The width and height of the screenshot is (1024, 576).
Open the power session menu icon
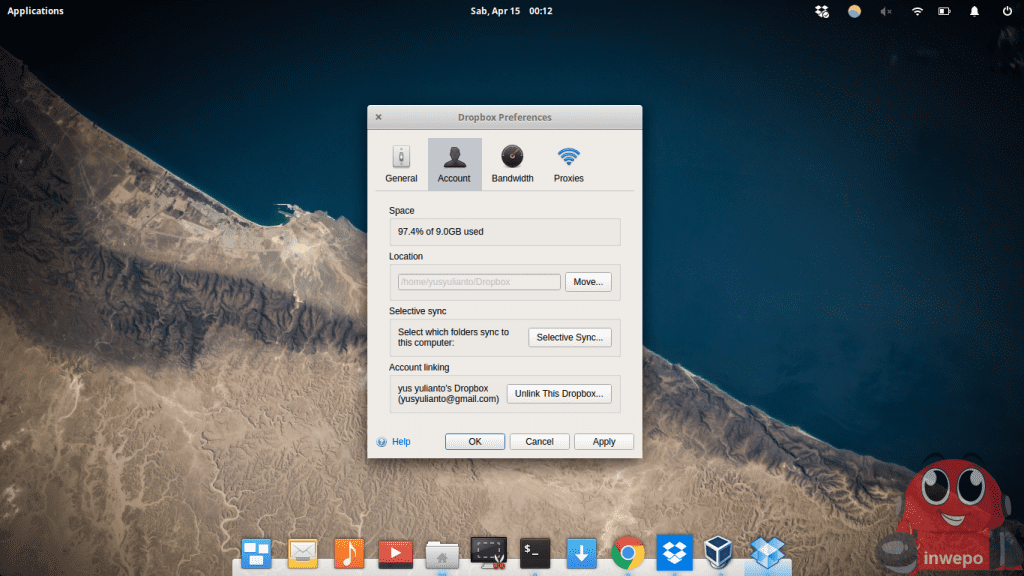click(1006, 11)
